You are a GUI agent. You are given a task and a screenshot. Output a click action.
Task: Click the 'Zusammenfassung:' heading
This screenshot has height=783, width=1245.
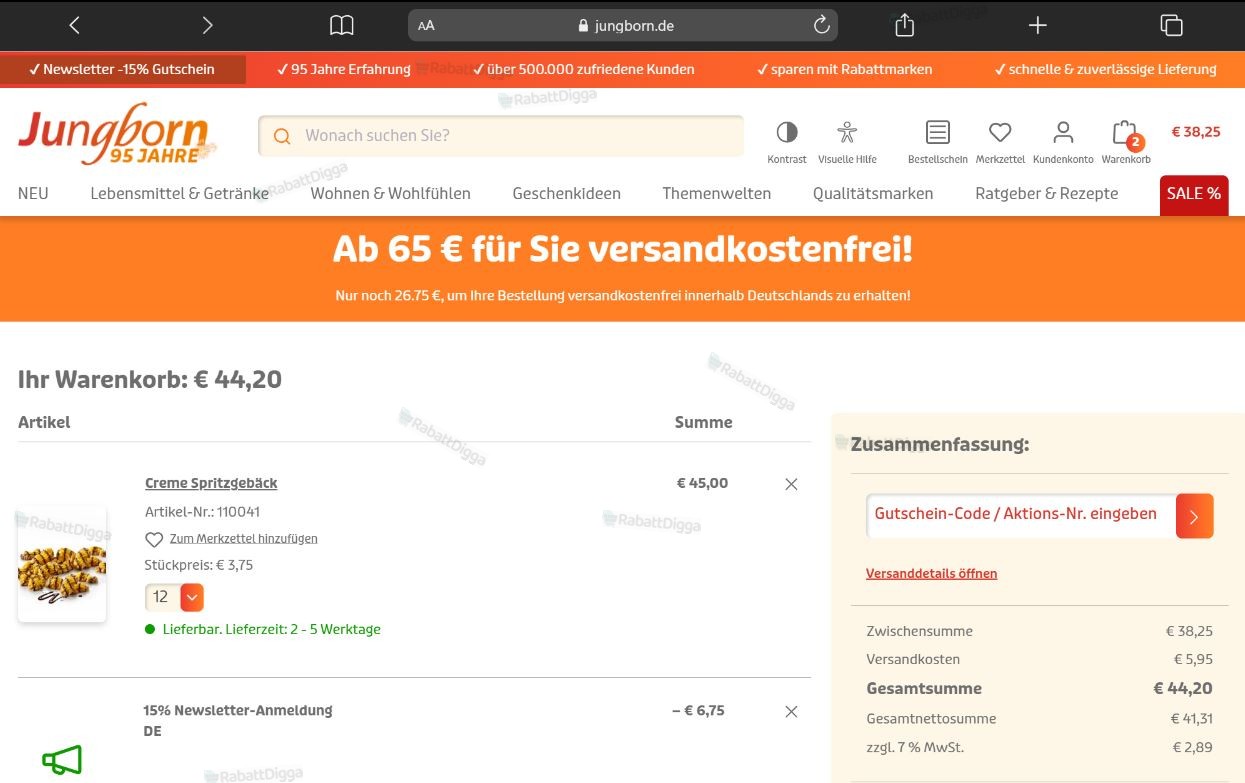[x=940, y=444]
